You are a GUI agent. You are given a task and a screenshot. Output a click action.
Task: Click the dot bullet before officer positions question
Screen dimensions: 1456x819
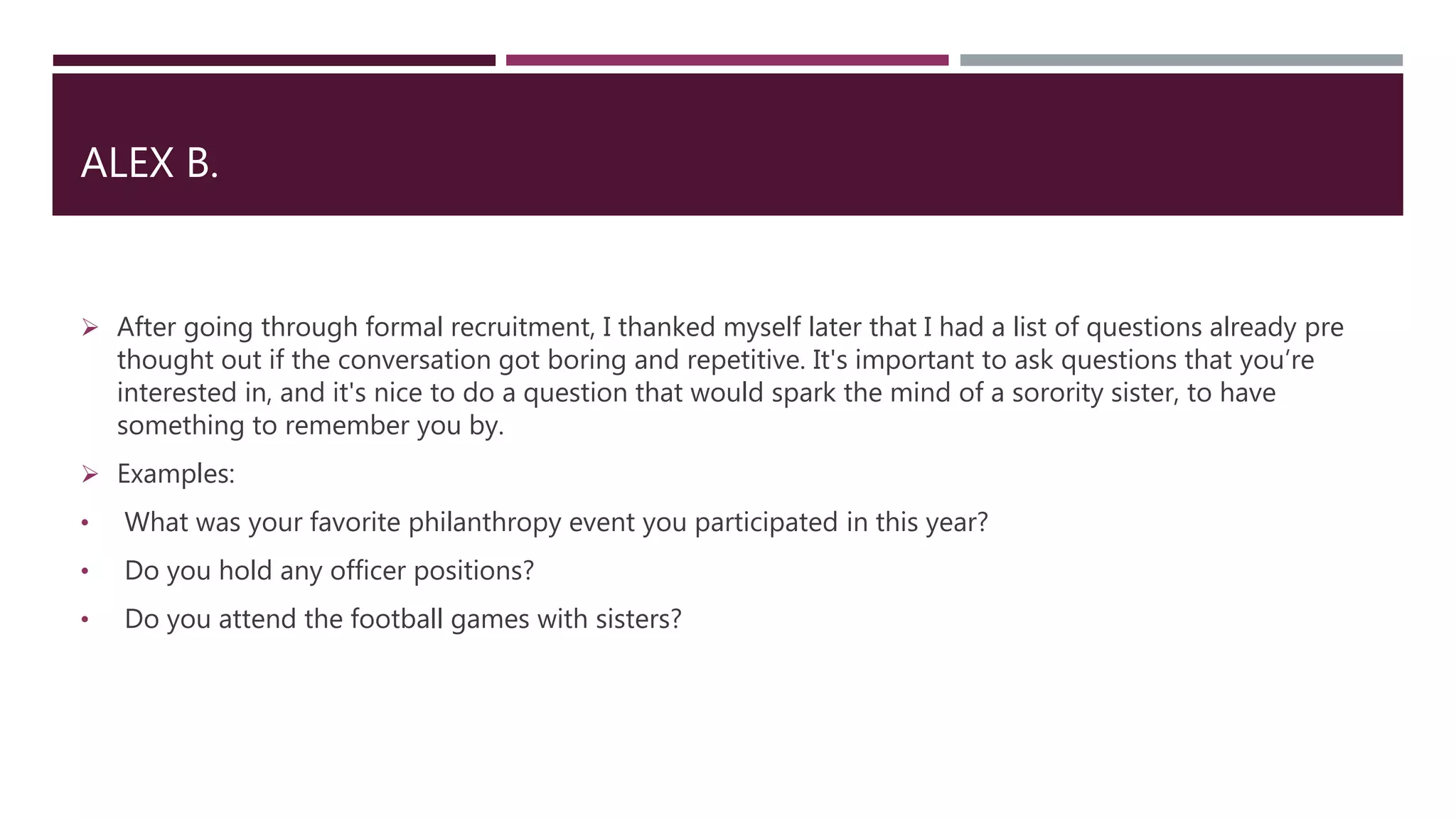(x=85, y=571)
